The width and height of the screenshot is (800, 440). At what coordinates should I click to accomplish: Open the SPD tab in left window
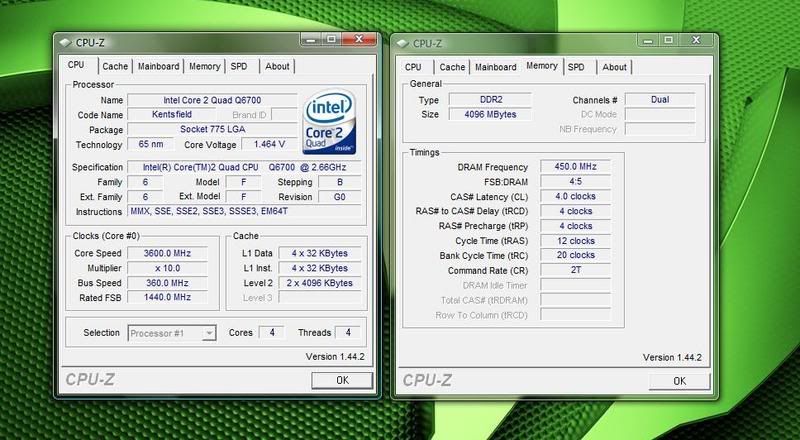pos(239,66)
